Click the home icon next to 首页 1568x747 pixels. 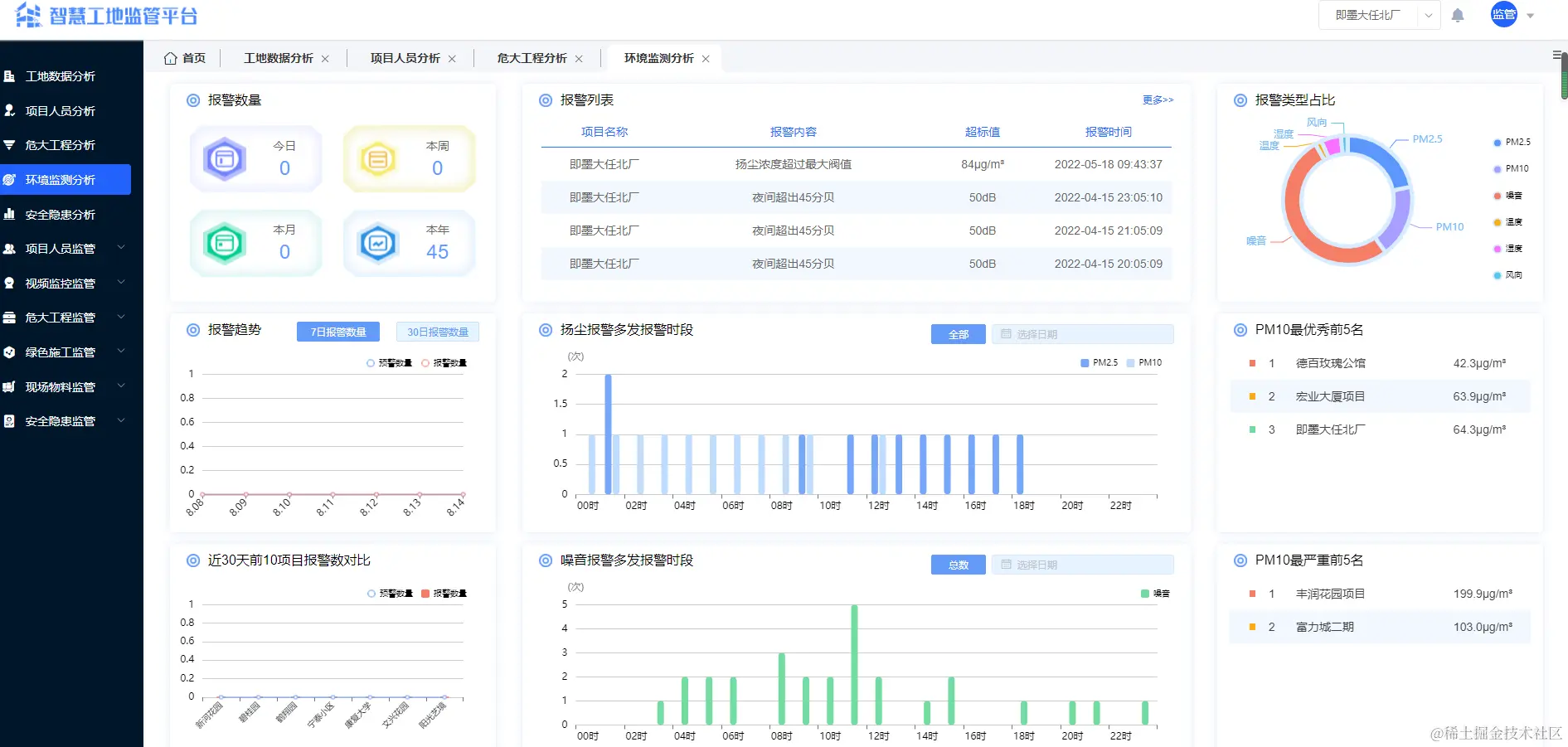coord(169,57)
